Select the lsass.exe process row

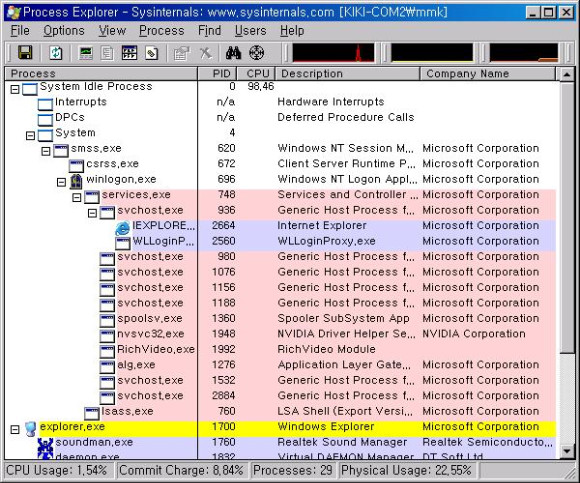tap(280, 411)
